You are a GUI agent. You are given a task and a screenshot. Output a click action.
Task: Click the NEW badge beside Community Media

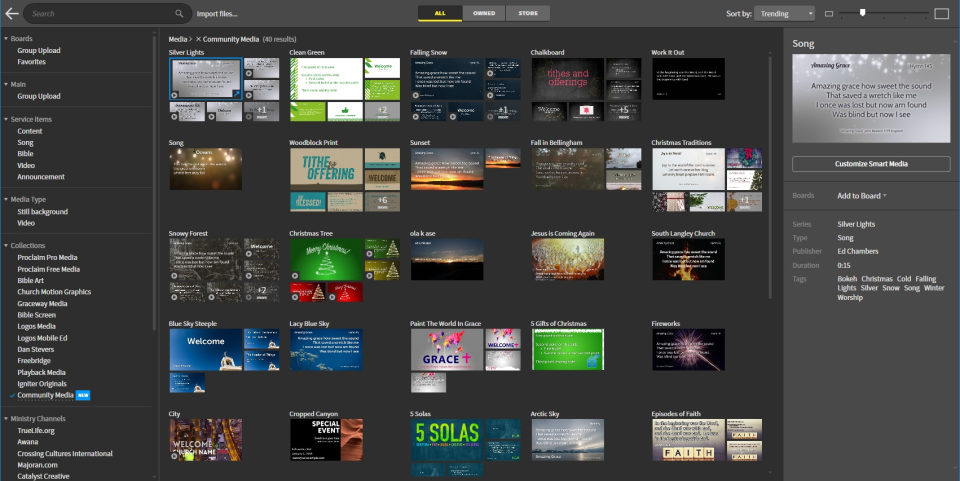83,395
